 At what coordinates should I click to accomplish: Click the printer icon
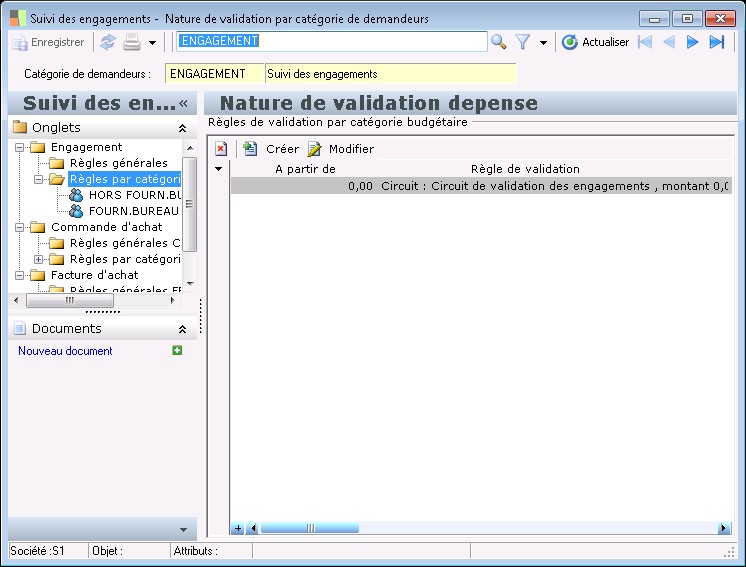(x=132, y=42)
